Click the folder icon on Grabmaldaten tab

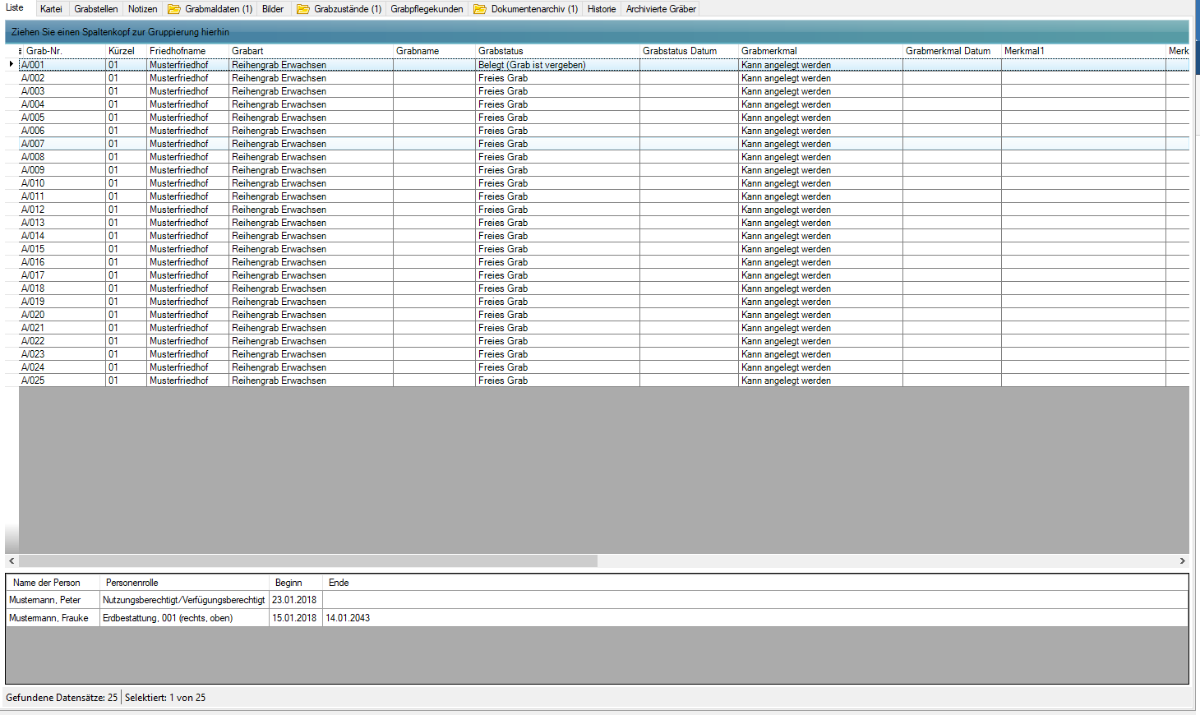(x=174, y=9)
